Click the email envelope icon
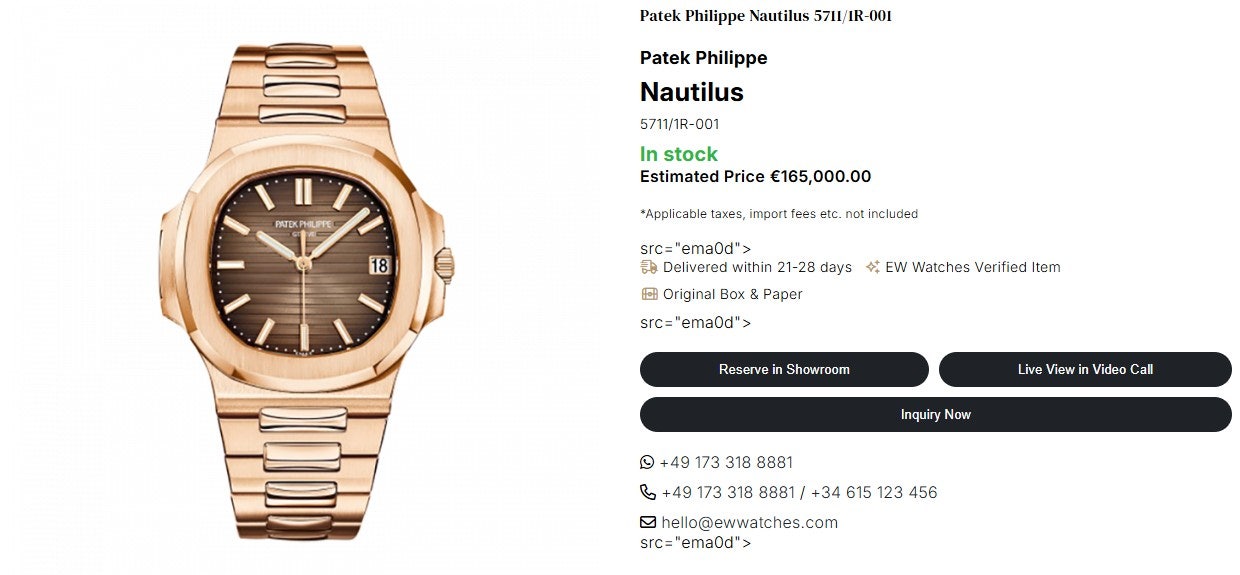This screenshot has width=1240, height=575. pos(647,522)
